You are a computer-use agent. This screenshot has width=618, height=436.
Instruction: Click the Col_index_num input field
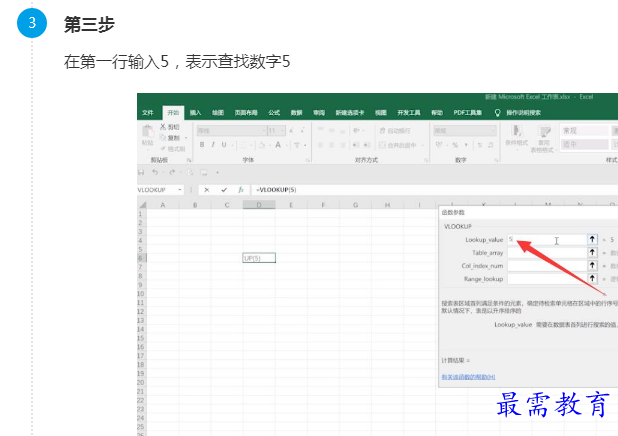[547, 266]
